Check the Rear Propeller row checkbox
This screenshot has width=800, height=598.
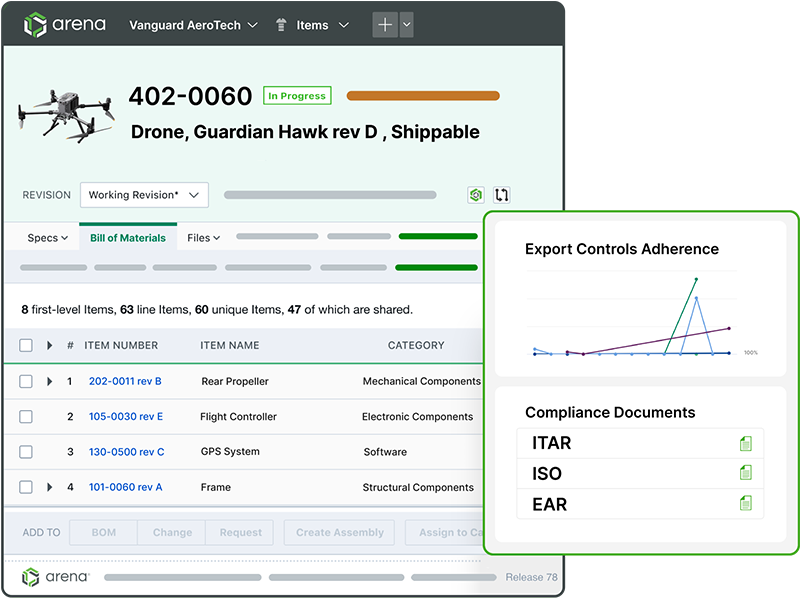(26, 381)
